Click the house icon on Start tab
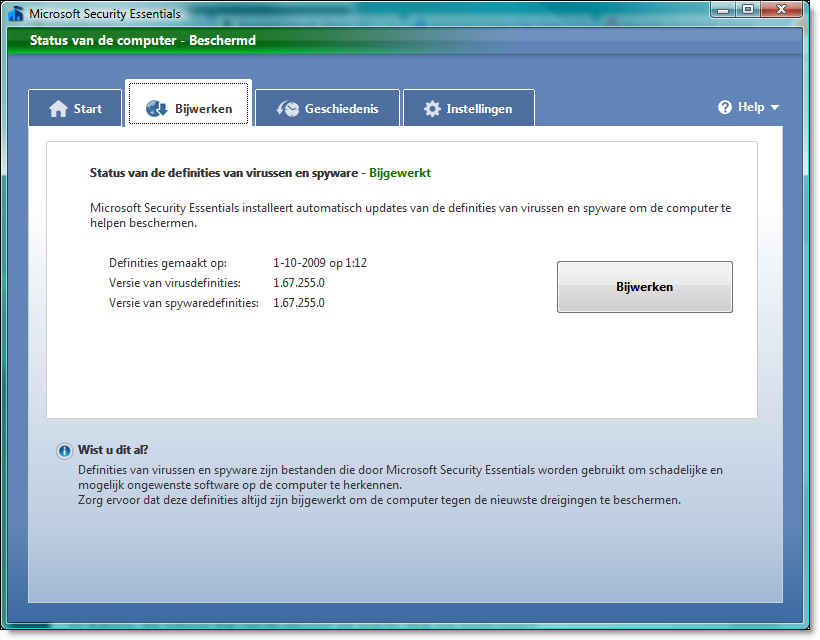This screenshot has width=820, height=640. tap(58, 109)
